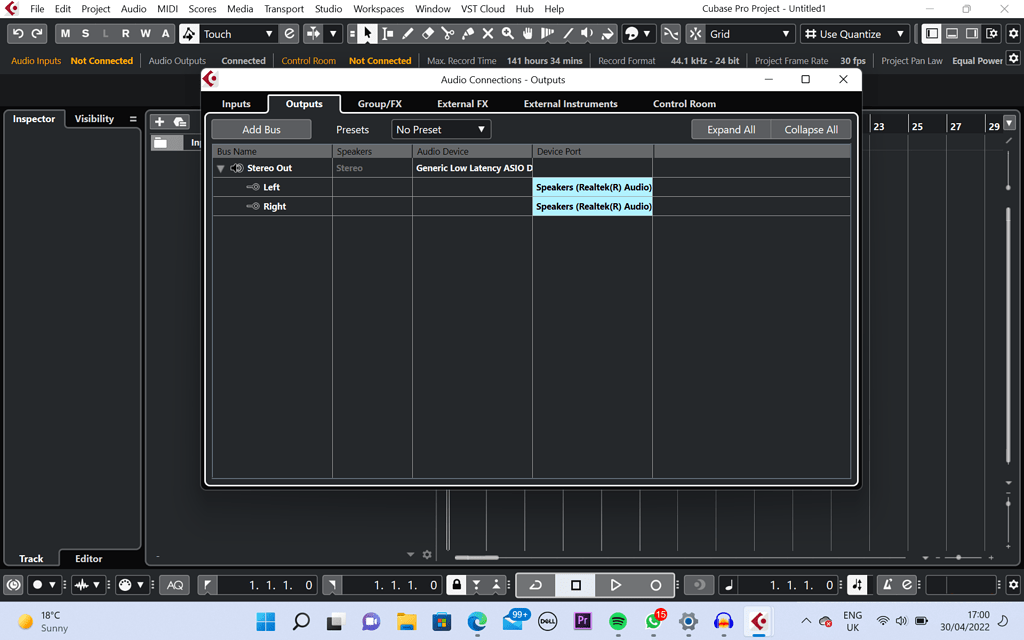
Task: Select the Play speaker tool
Action: coord(587,34)
